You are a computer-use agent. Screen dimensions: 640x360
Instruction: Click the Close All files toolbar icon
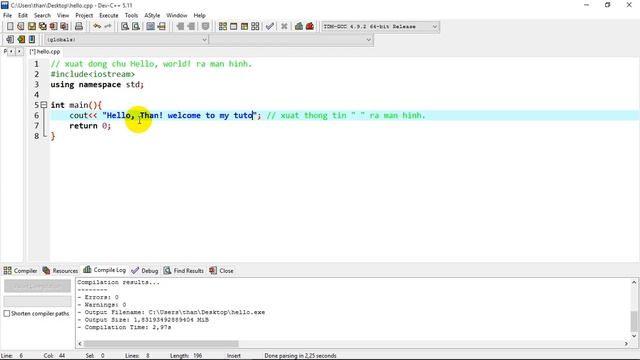click(64, 27)
